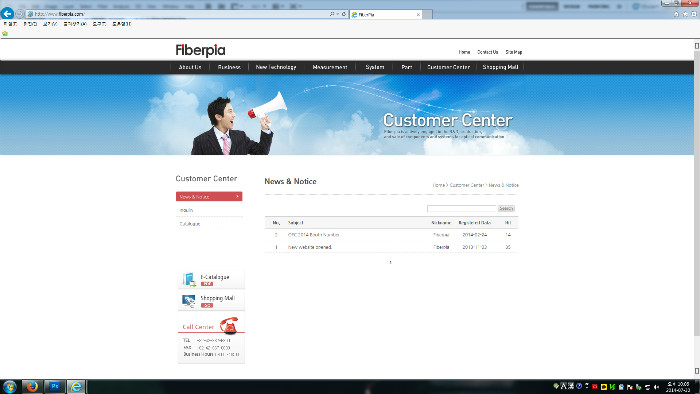Select the Measurement navigation item

[329, 67]
